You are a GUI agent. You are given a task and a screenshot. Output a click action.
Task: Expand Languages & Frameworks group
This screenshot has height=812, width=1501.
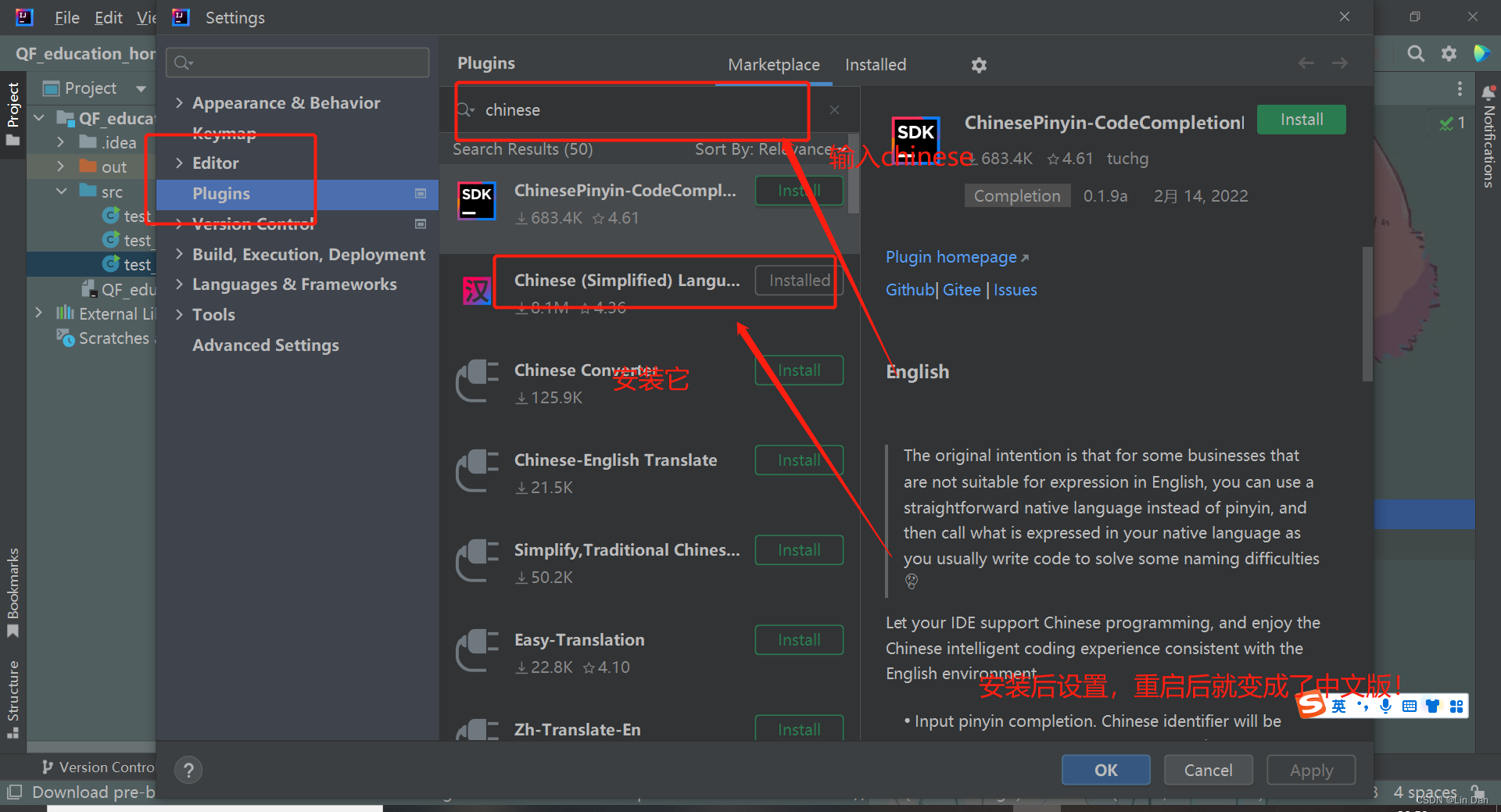pos(179,284)
